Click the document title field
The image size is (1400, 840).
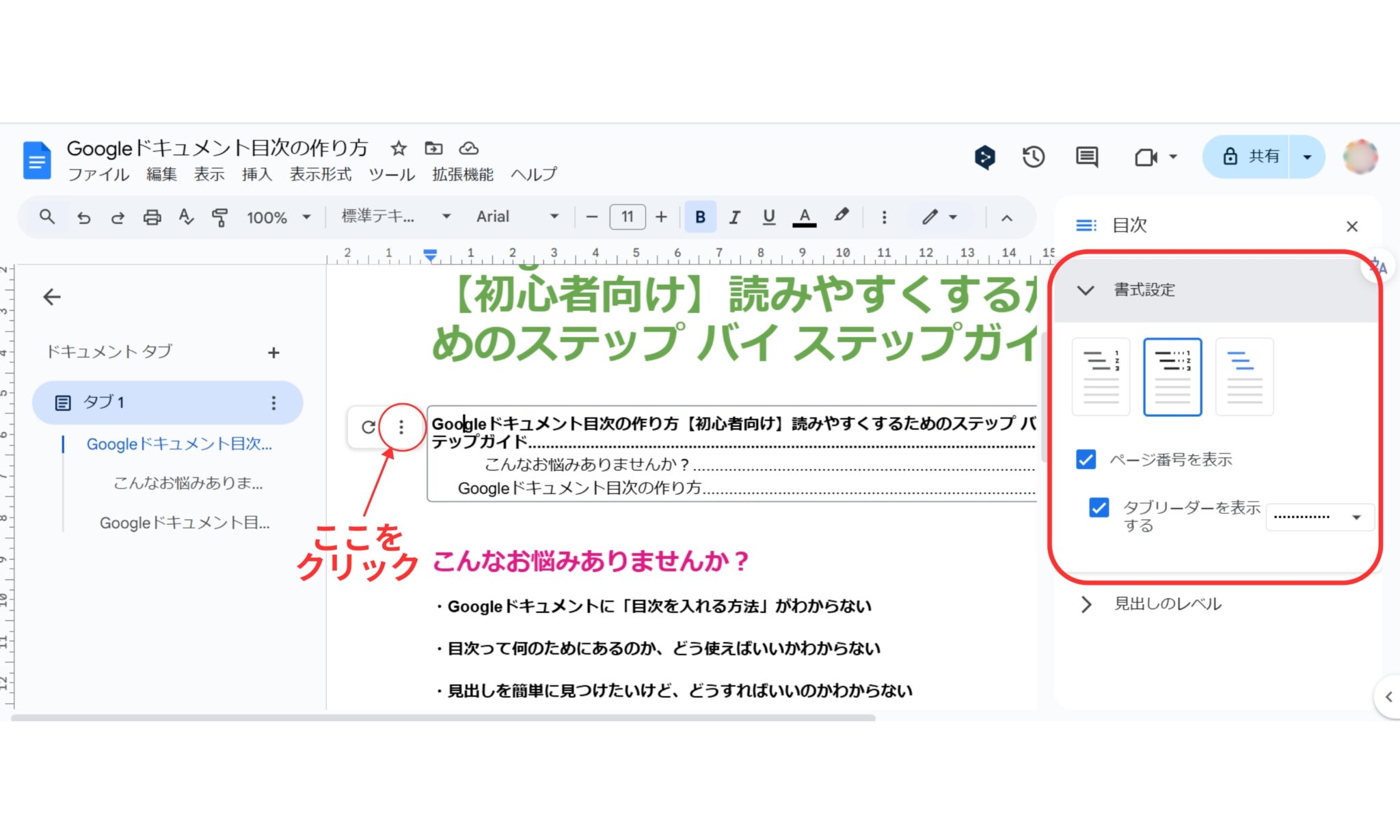tap(217, 148)
